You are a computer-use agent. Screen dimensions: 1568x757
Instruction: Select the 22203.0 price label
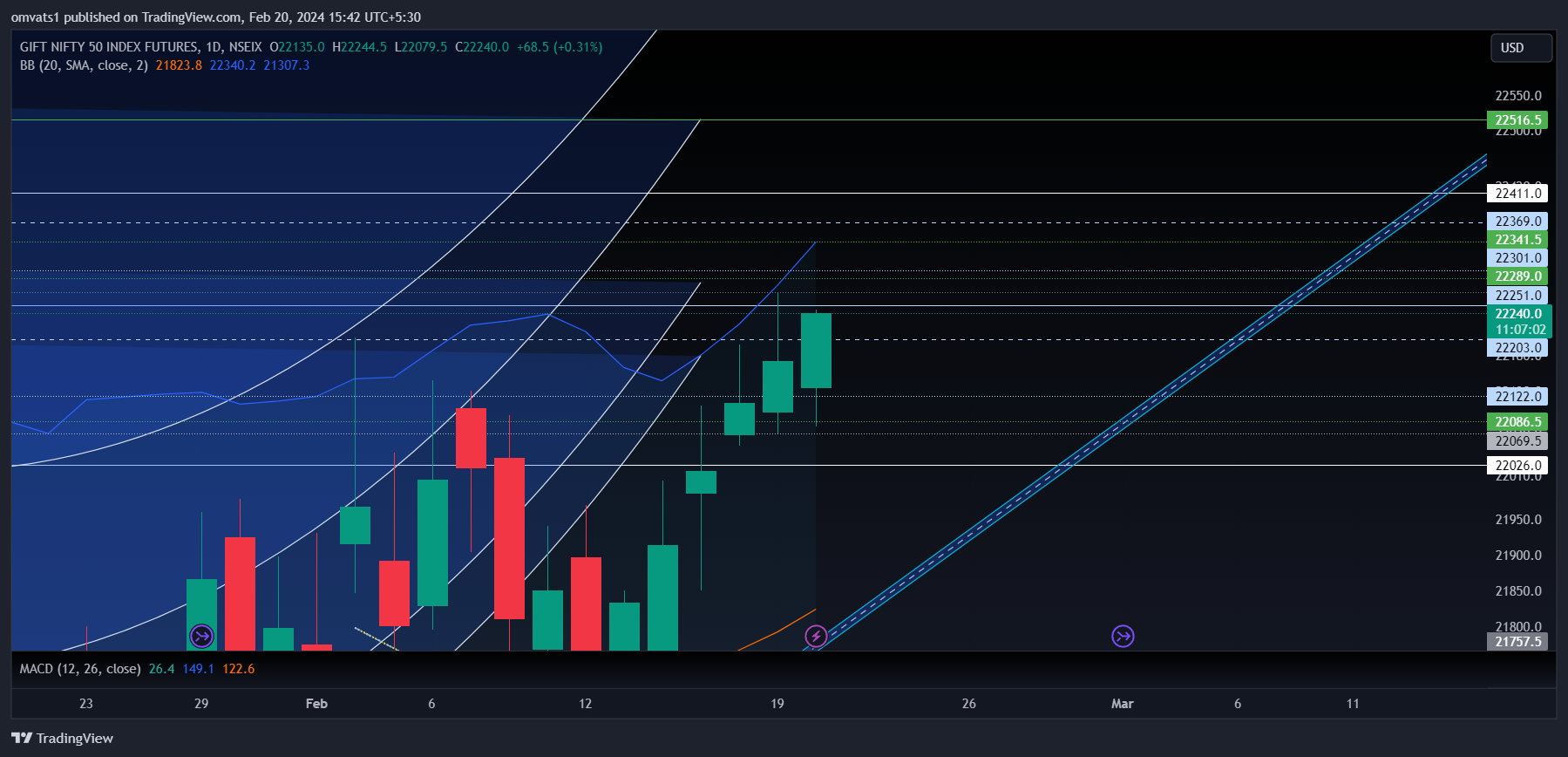pyautogui.click(x=1517, y=348)
